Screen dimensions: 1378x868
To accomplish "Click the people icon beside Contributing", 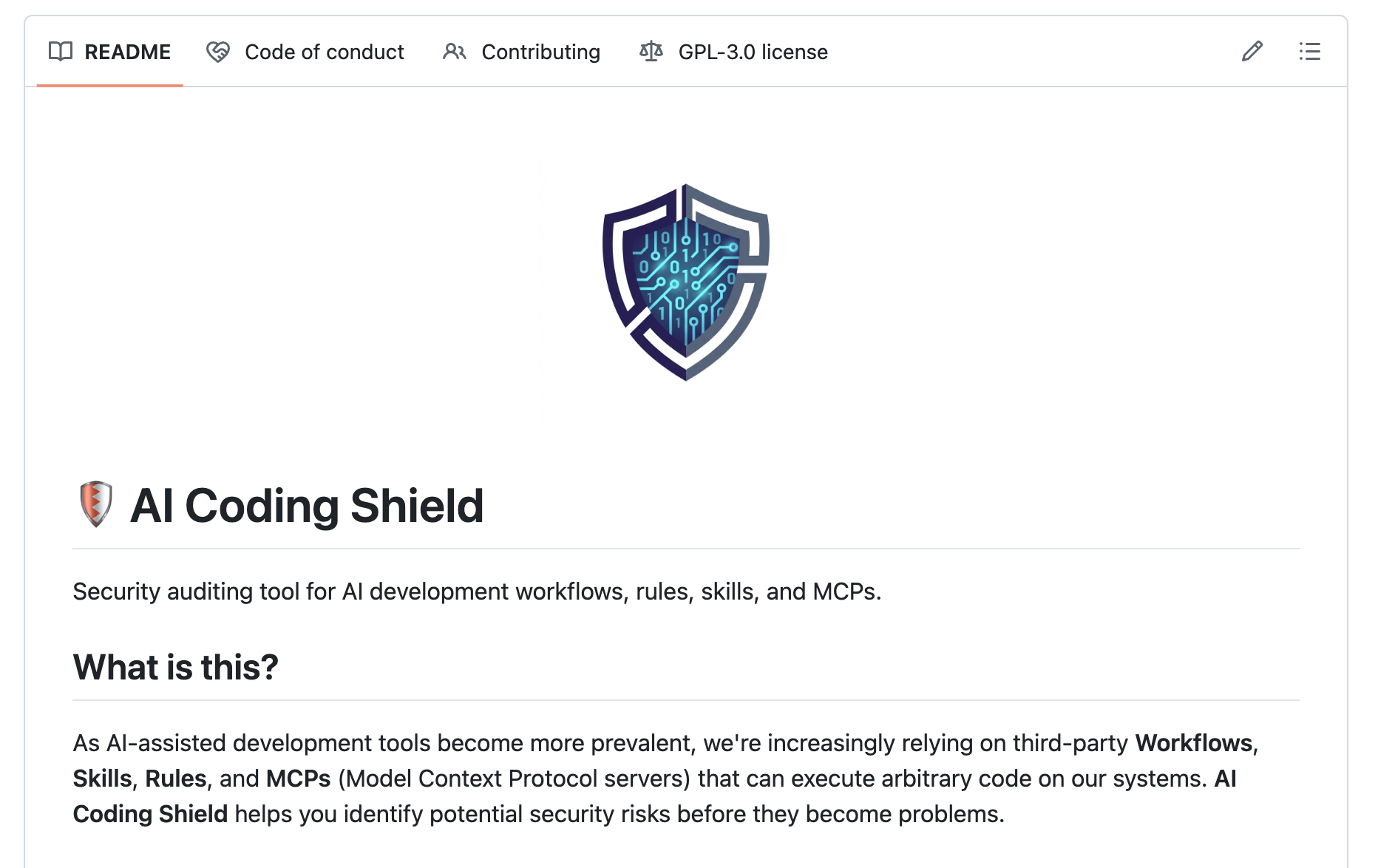I will pyautogui.click(x=455, y=52).
